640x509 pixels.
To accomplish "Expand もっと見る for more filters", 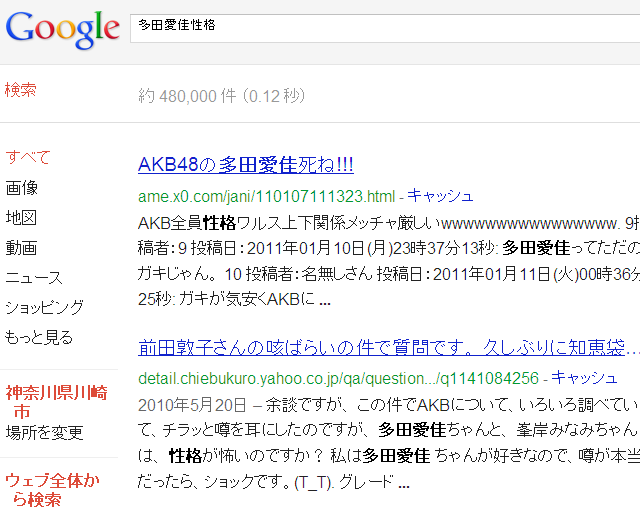I will click(39, 338).
